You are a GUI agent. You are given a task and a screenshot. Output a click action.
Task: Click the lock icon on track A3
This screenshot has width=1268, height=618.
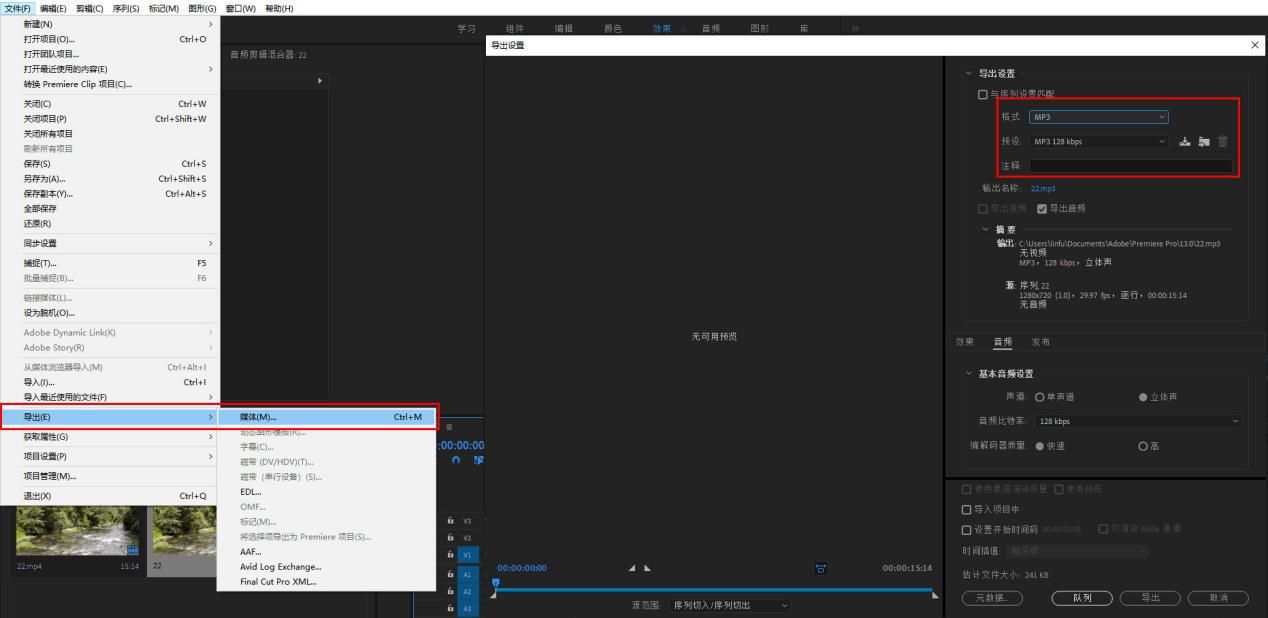click(451, 607)
